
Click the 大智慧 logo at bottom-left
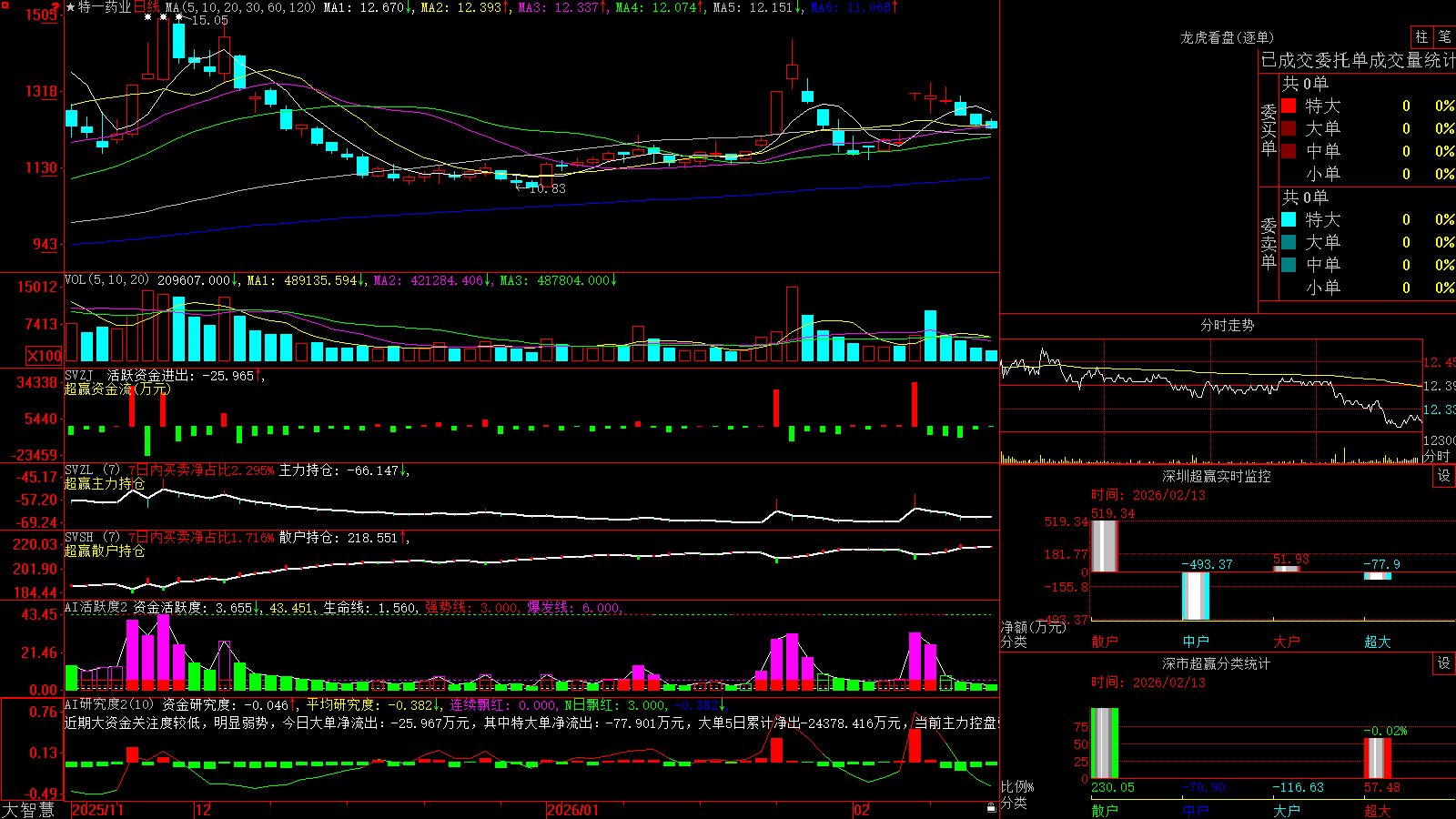28,810
